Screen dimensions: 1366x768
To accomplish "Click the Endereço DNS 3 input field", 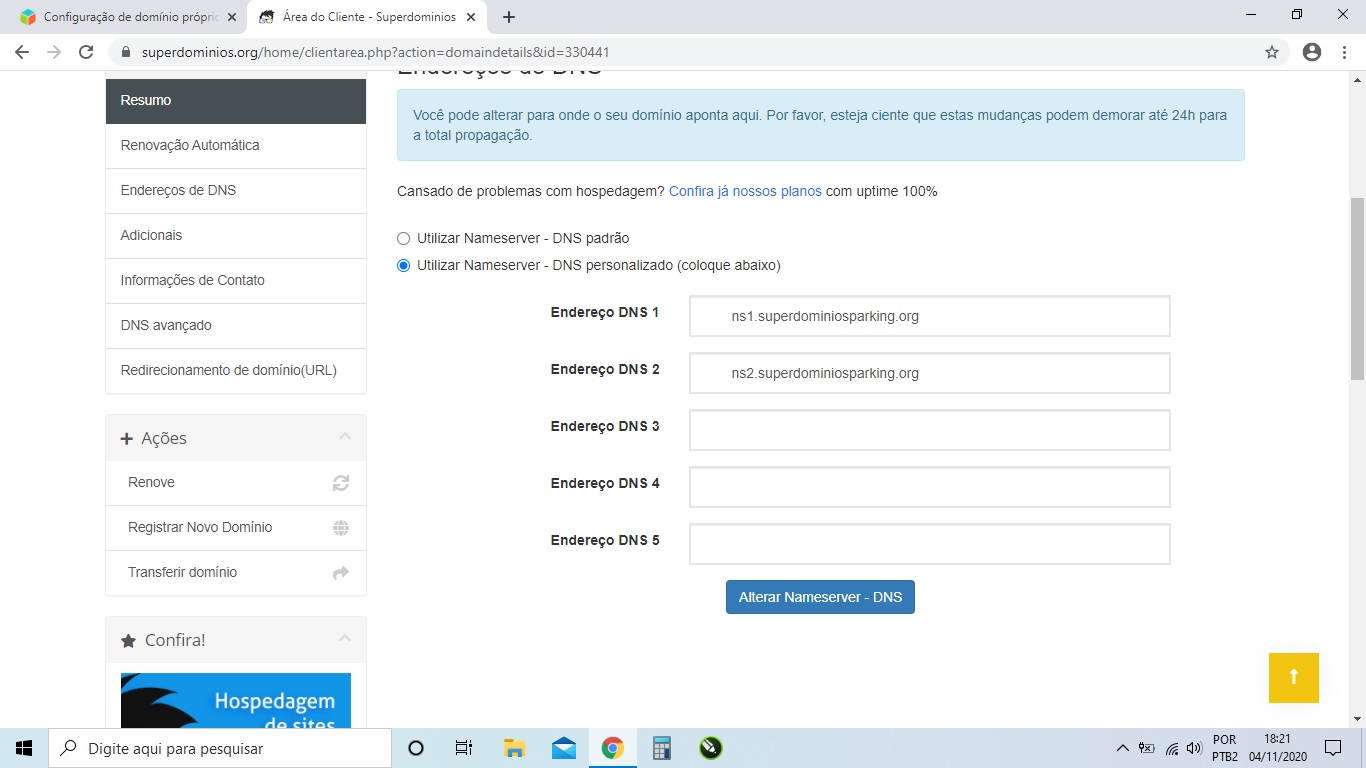I will coord(930,430).
